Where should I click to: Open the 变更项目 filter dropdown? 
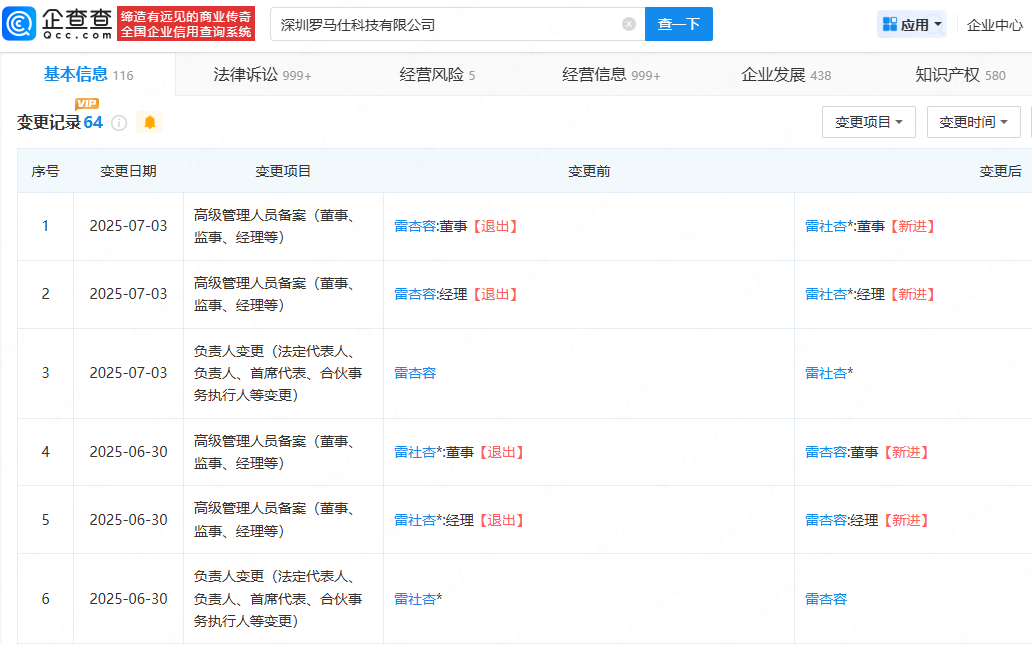pyautogui.click(x=868, y=122)
